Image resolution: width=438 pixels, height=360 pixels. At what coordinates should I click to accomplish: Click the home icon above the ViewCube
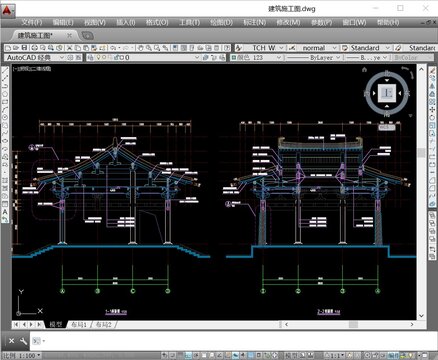coord(364,70)
